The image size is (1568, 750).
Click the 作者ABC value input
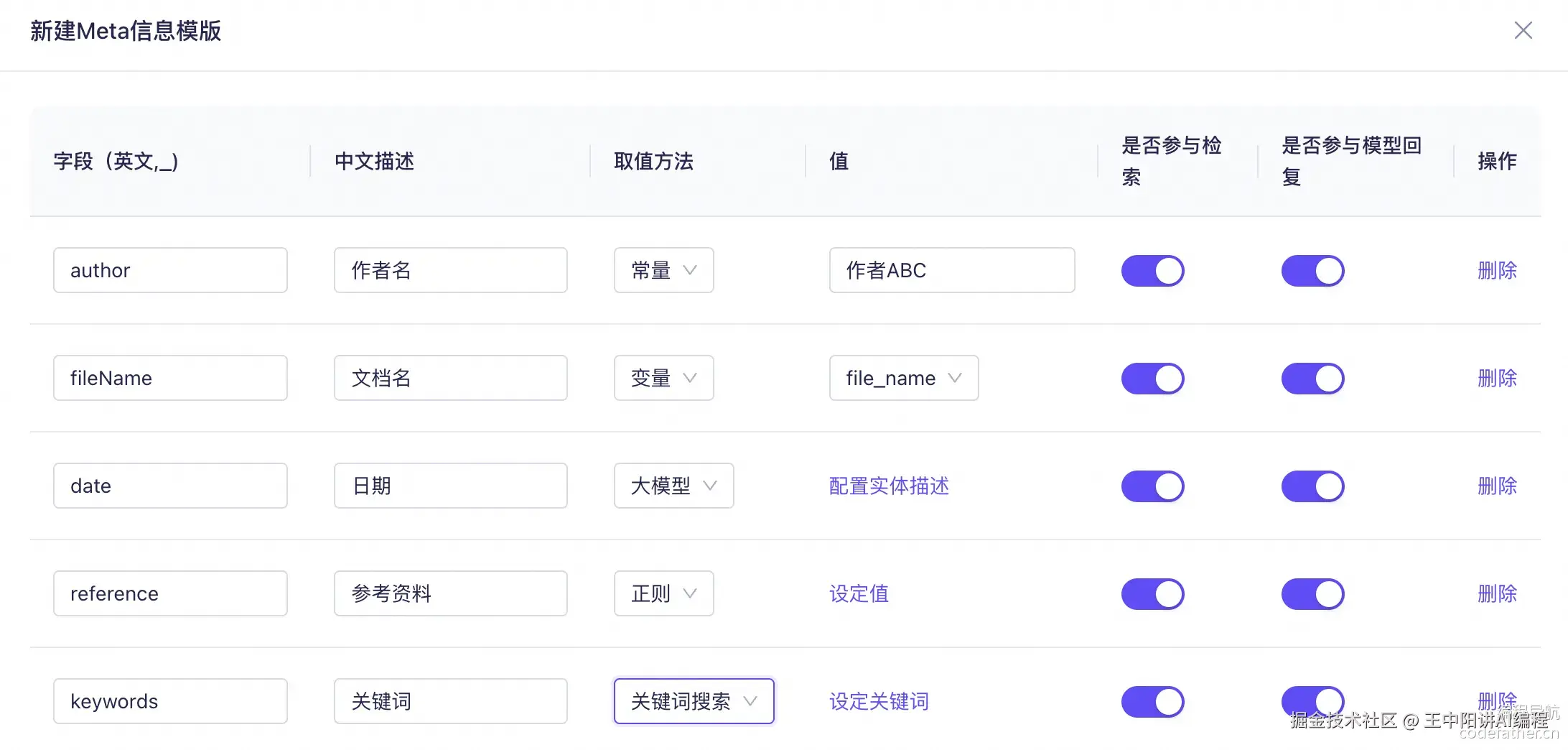[x=951, y=271]
